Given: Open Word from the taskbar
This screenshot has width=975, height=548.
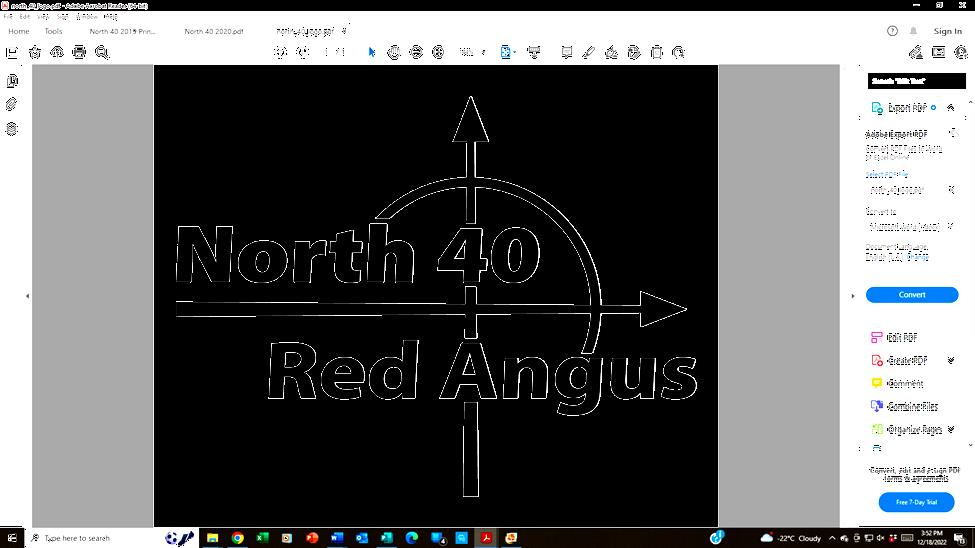Looking at the screenshot, I should tap(337, 538).
